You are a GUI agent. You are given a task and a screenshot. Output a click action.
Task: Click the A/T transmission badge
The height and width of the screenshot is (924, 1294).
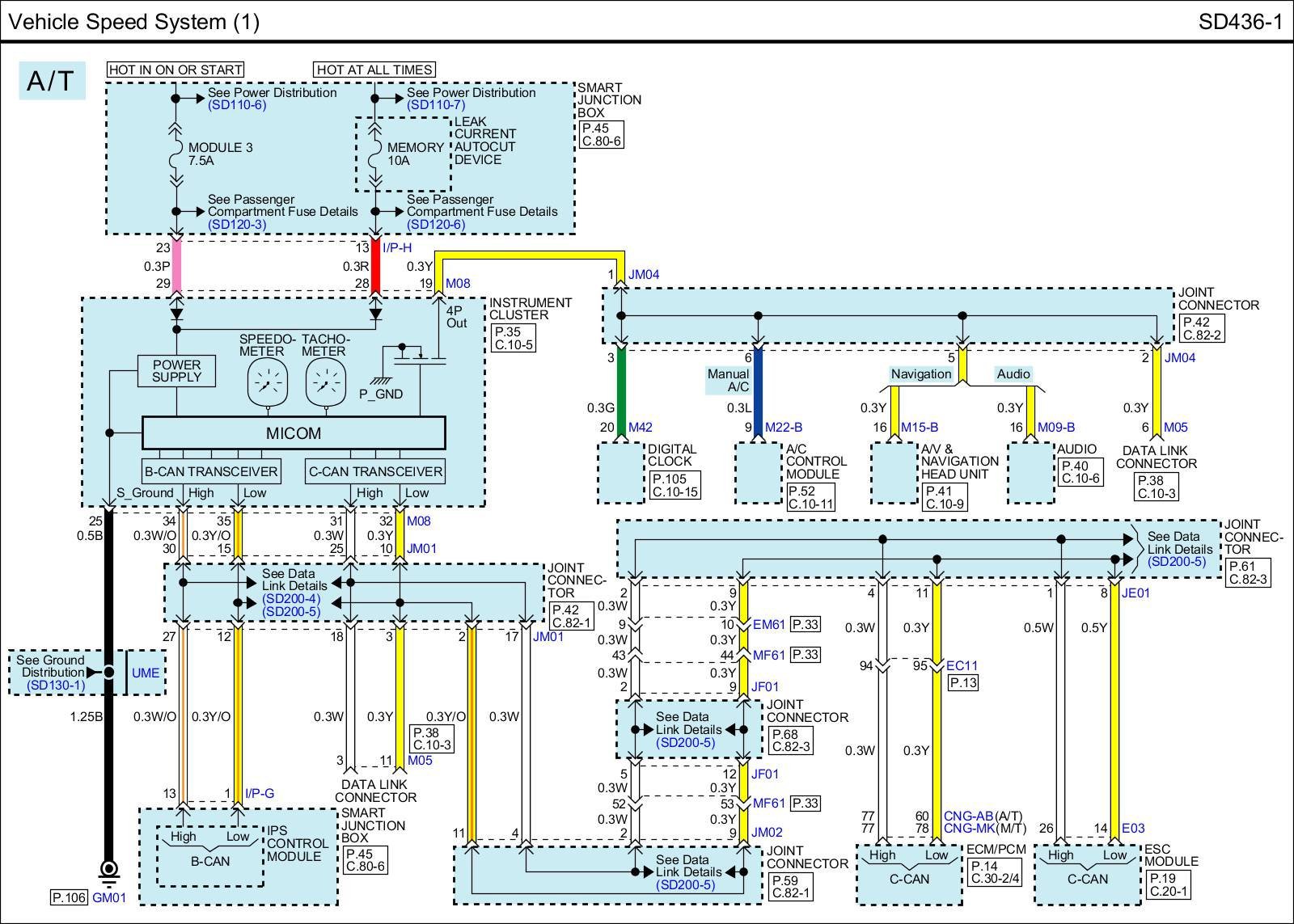(52, 81)
